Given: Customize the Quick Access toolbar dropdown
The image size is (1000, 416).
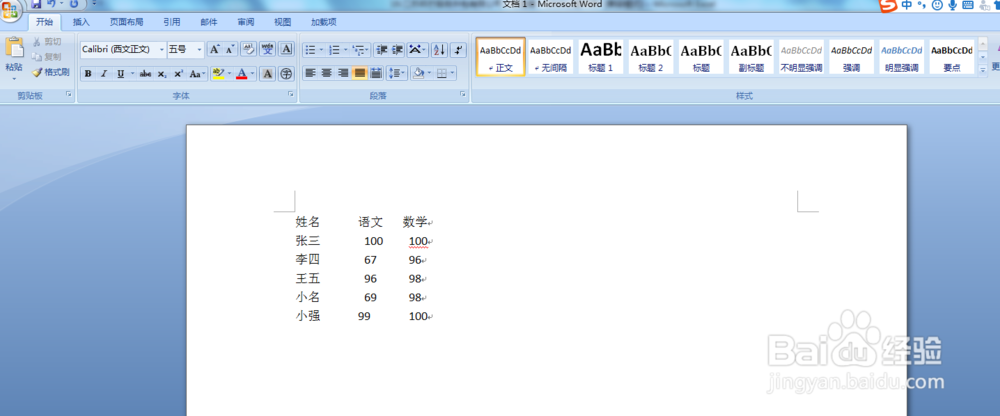Looking at the screenshot, I should click(94, 4).
